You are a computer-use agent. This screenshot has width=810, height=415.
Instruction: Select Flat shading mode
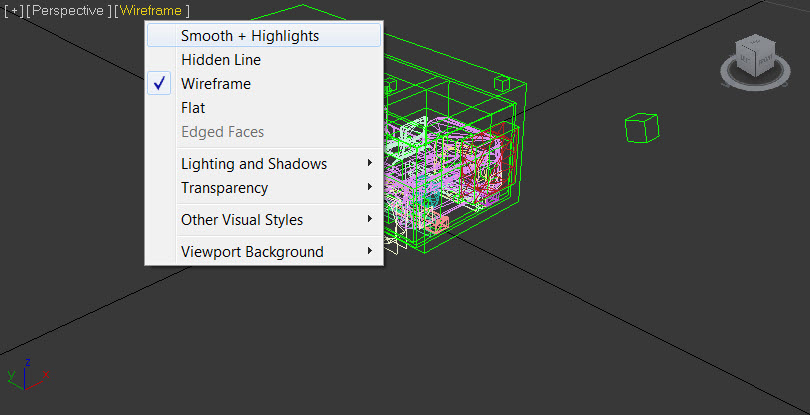pyautogui.click(x=193, y=108)
